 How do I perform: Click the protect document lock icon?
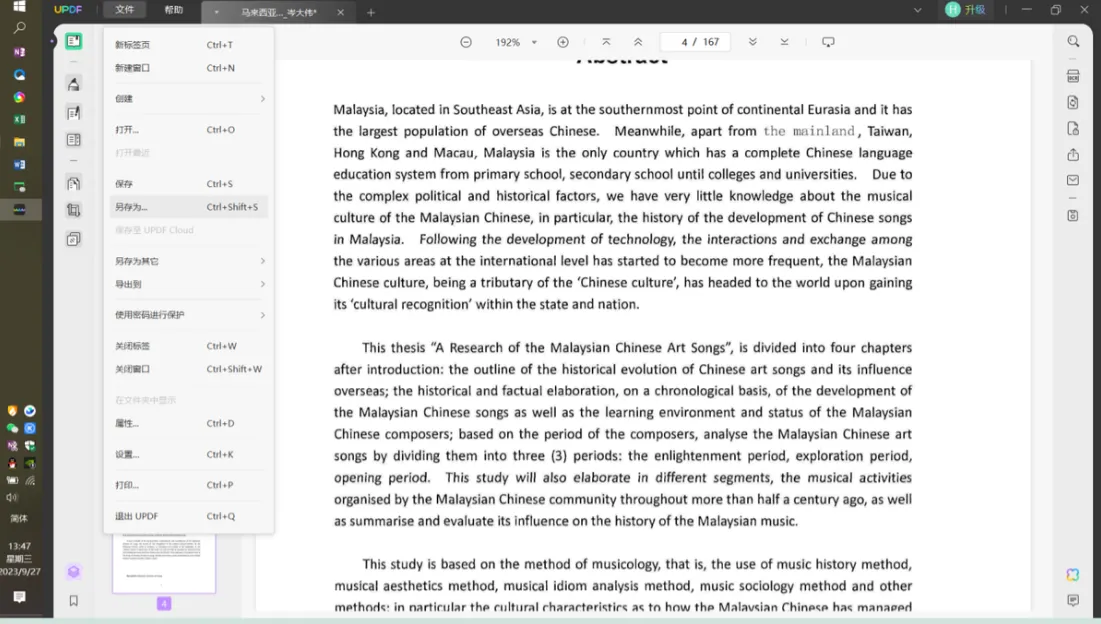point(1073,128)
